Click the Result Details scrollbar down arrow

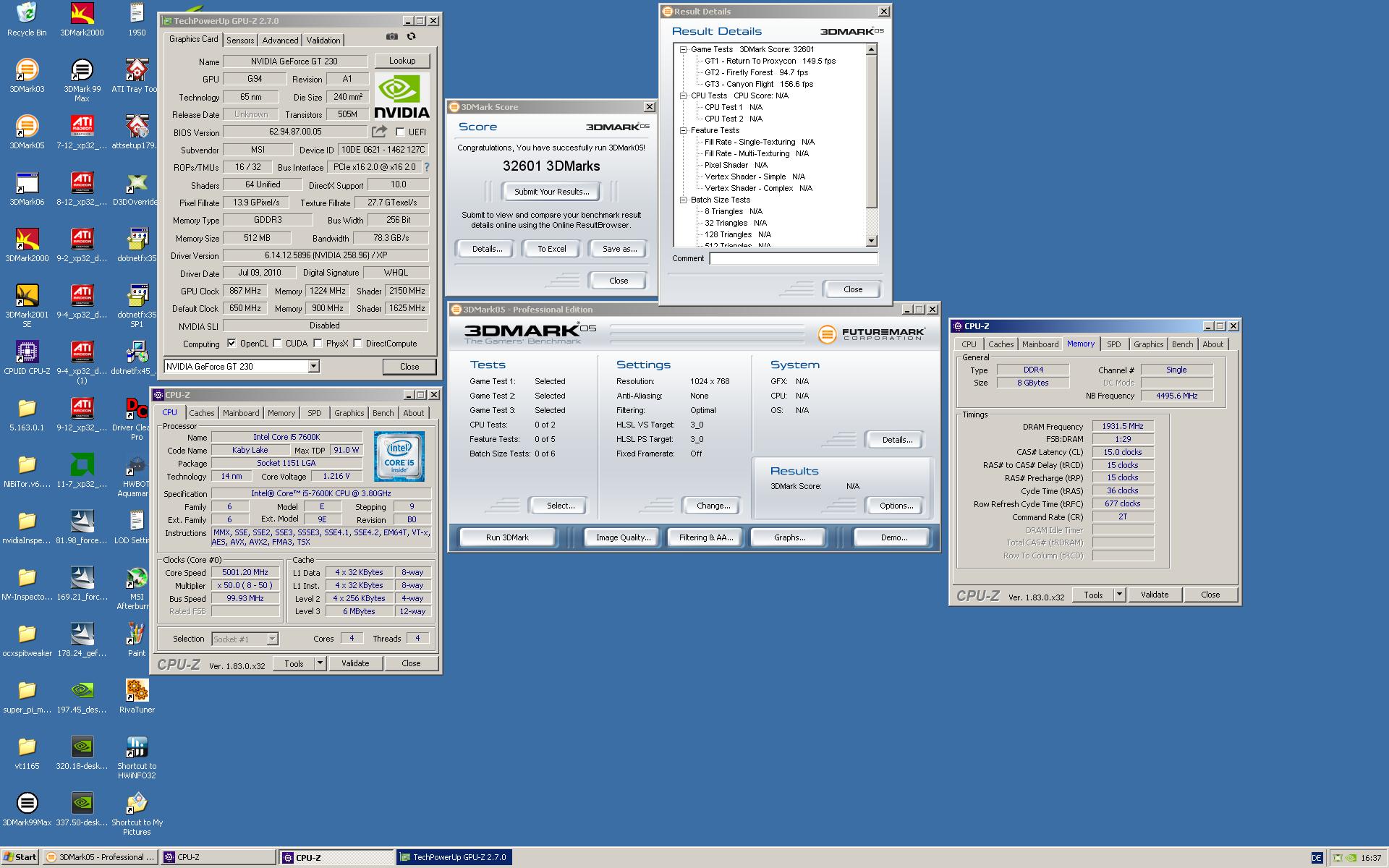[871, 241]
